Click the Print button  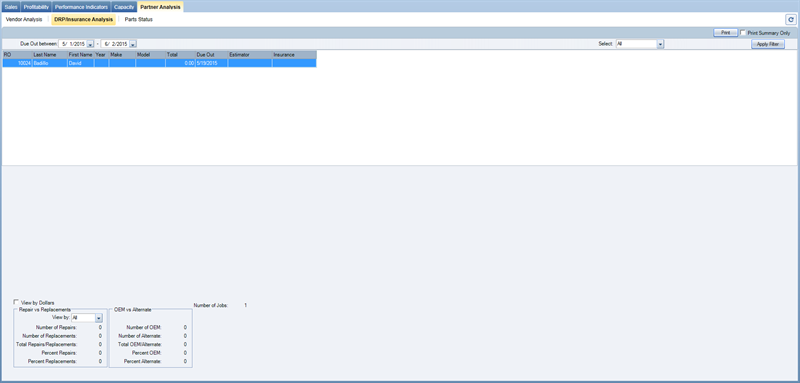click(726, 33)
